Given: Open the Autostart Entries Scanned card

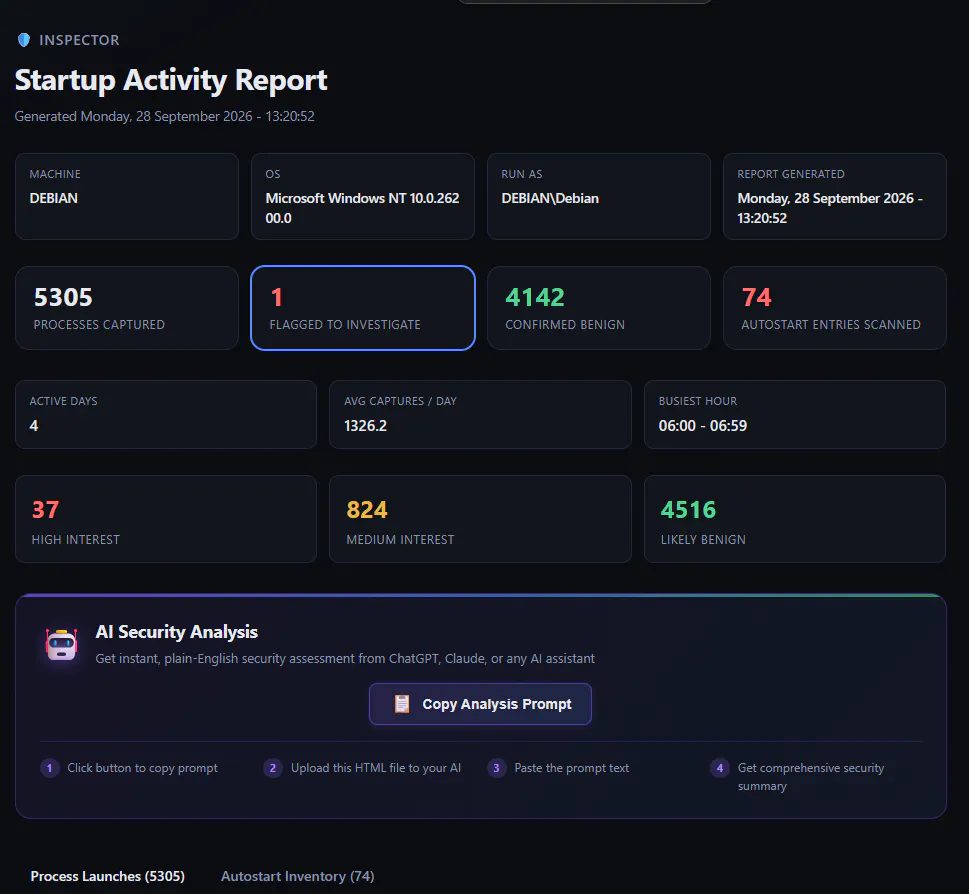Looking at the screenshot, I should (x=835, y=308).
